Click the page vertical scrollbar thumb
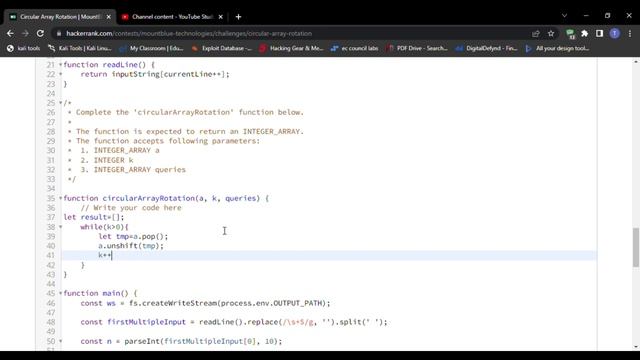The image size is (640, 360). point(636,248)
